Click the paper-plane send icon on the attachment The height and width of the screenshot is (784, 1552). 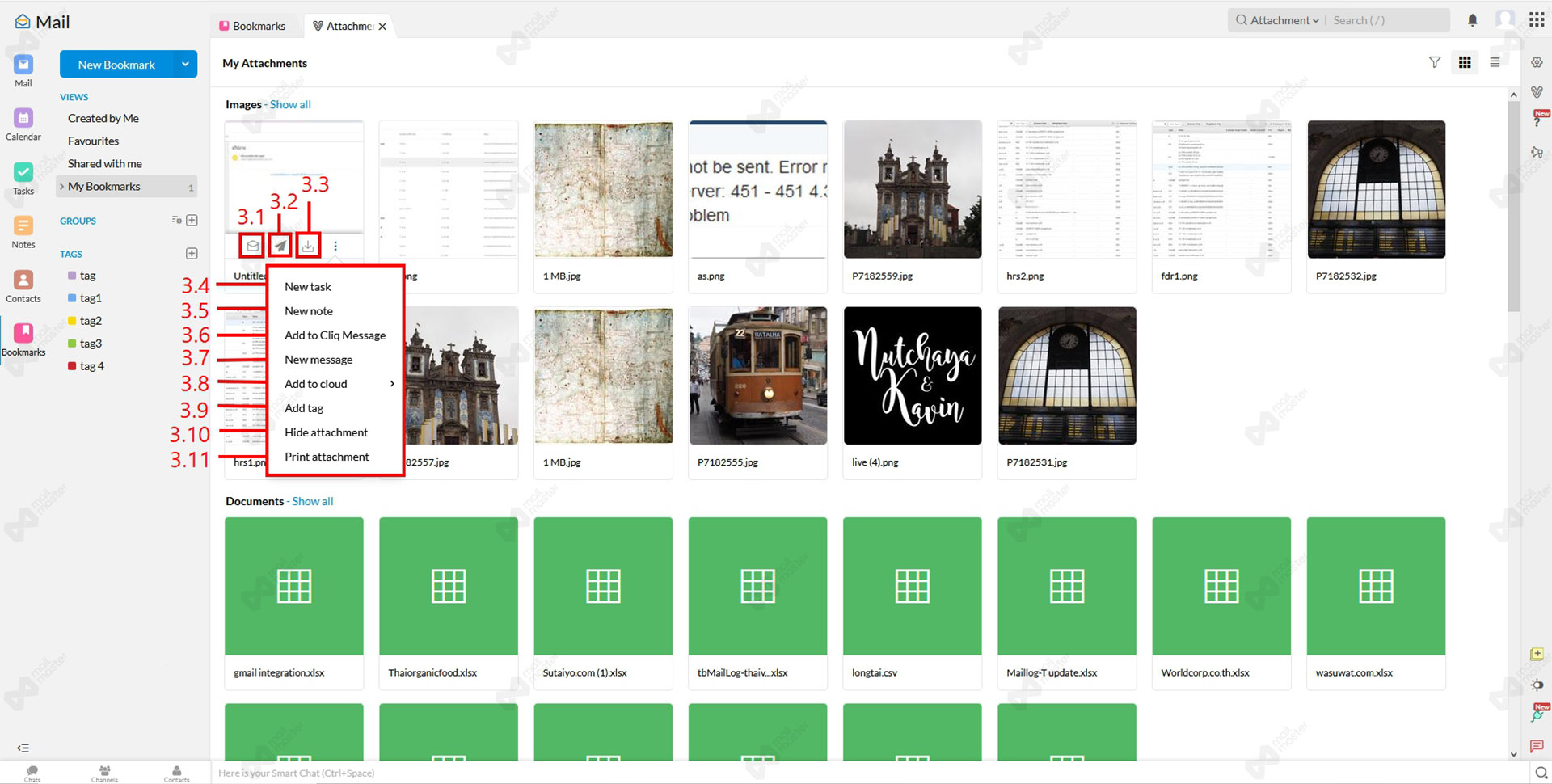(280, 245)
